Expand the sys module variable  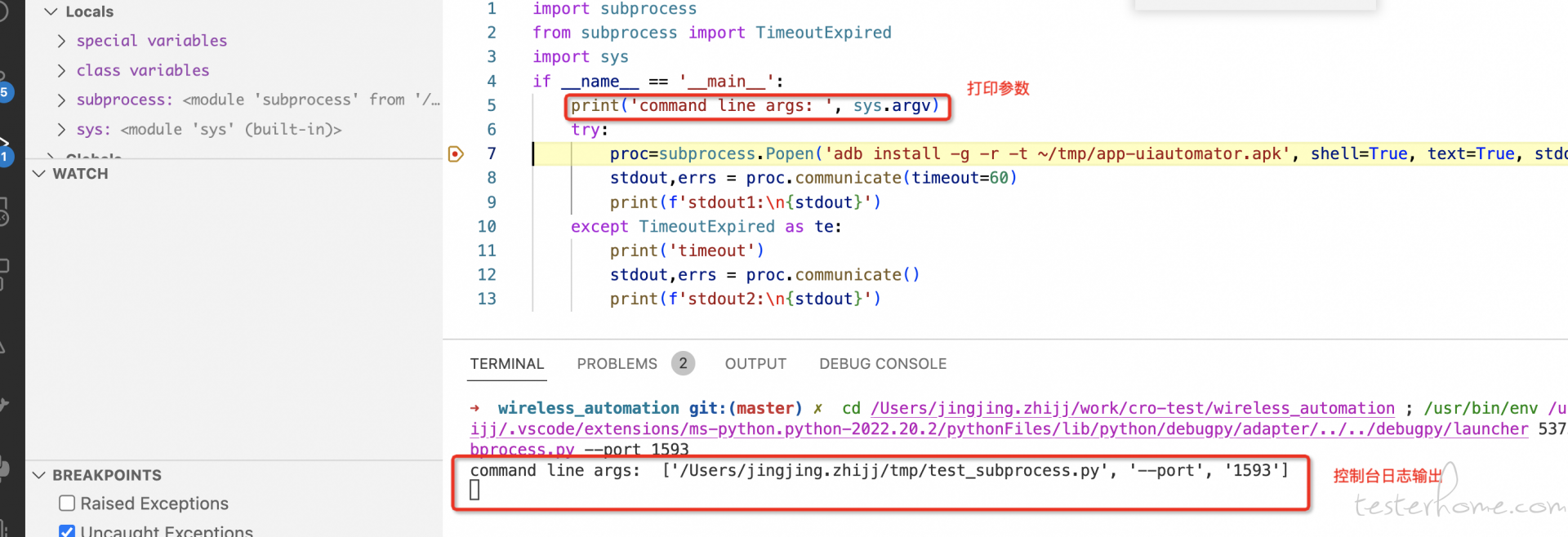(61, 129)
